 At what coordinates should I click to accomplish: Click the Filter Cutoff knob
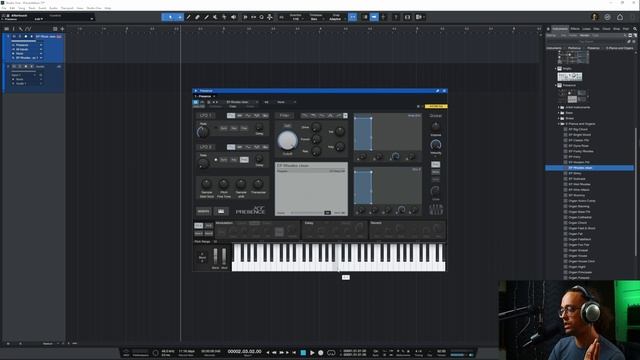point(287,140)
